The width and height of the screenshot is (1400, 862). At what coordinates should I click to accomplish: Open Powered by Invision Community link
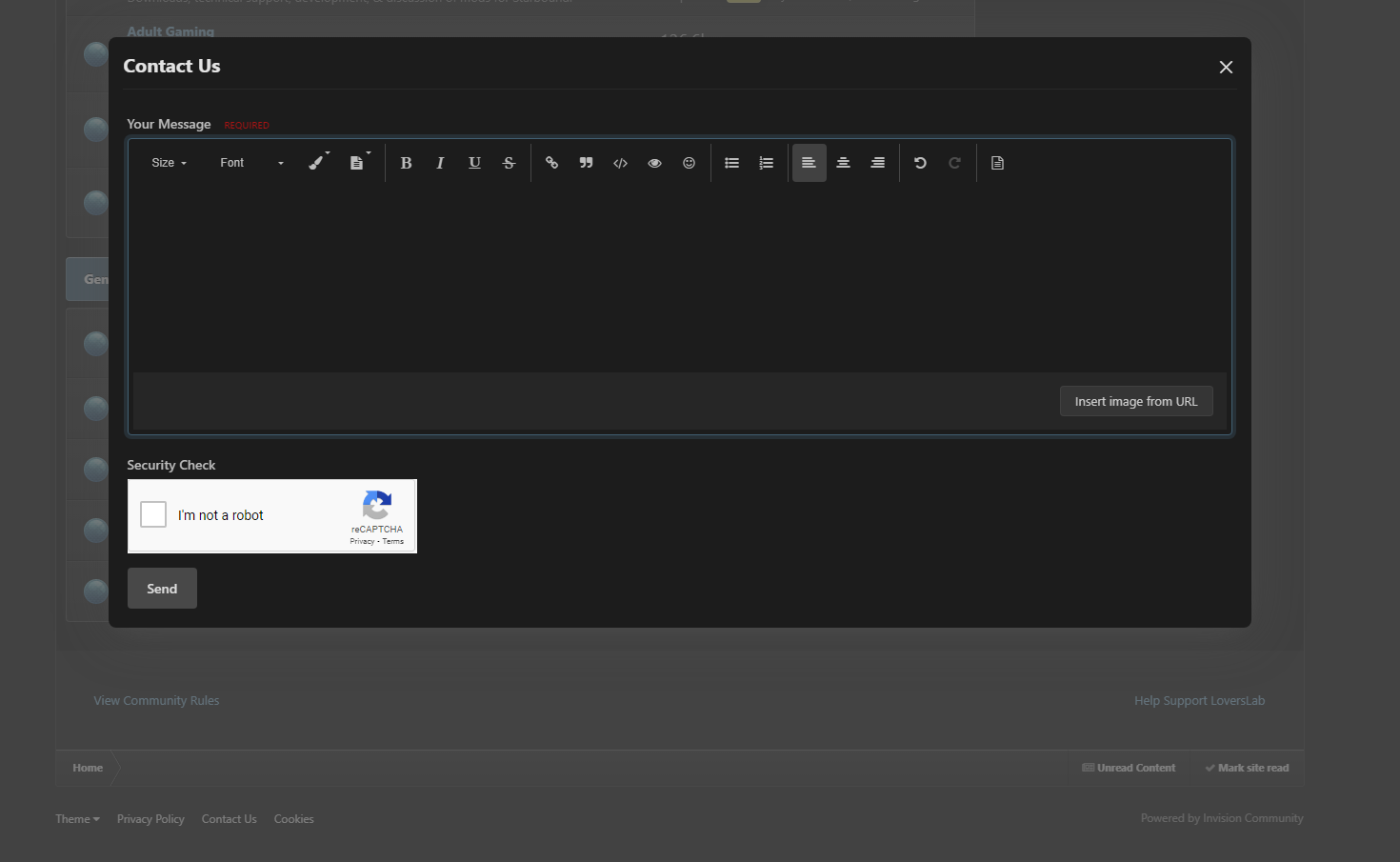(x=1222, y=818)
